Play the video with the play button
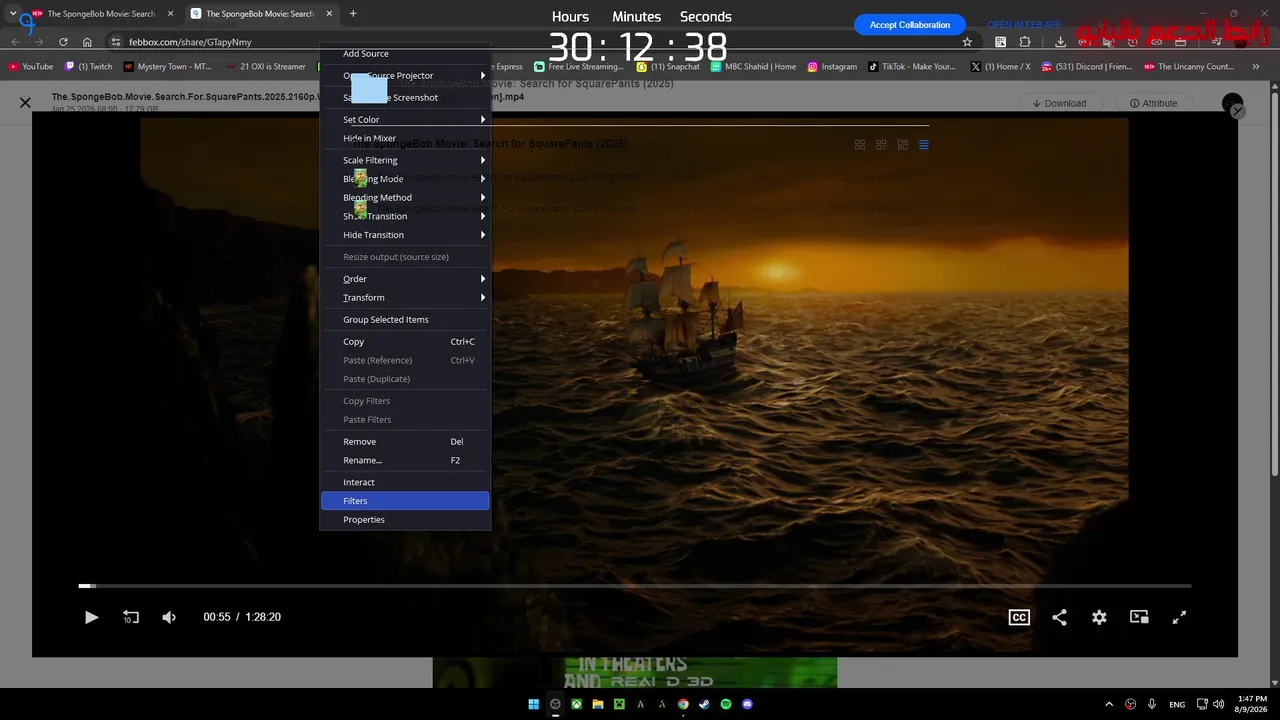Viewport: 1280px width, 720px height. coord(91,618)
